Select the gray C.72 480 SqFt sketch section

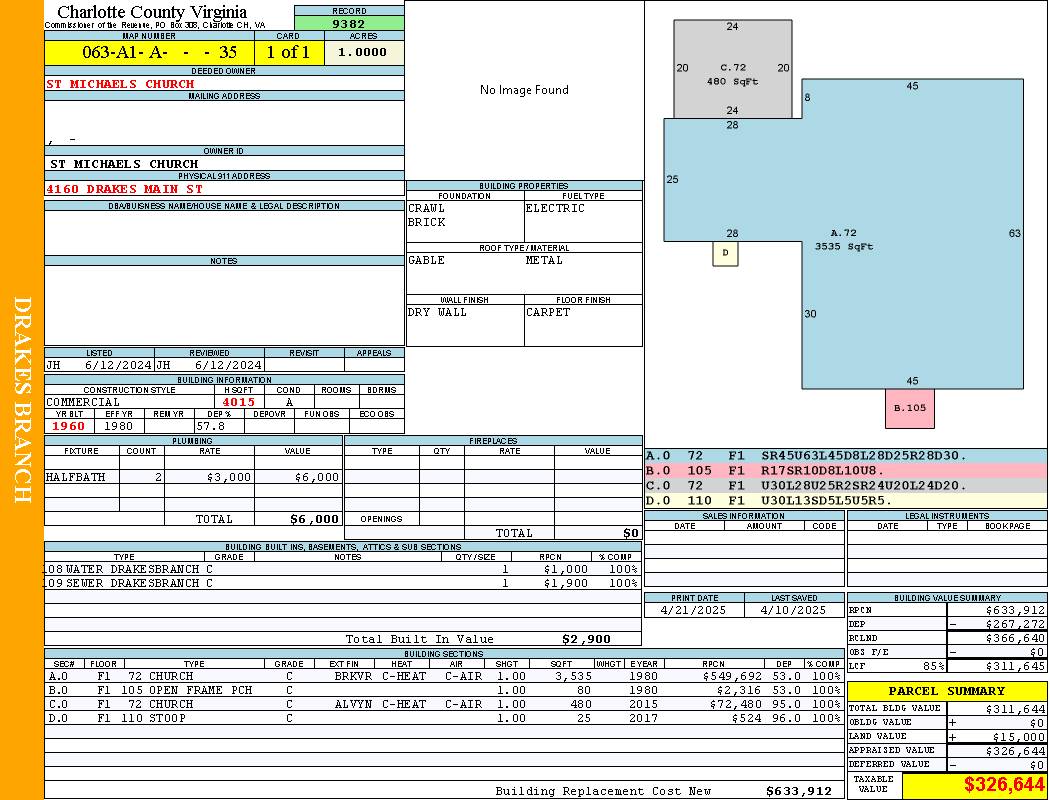(x=733, y=69)
